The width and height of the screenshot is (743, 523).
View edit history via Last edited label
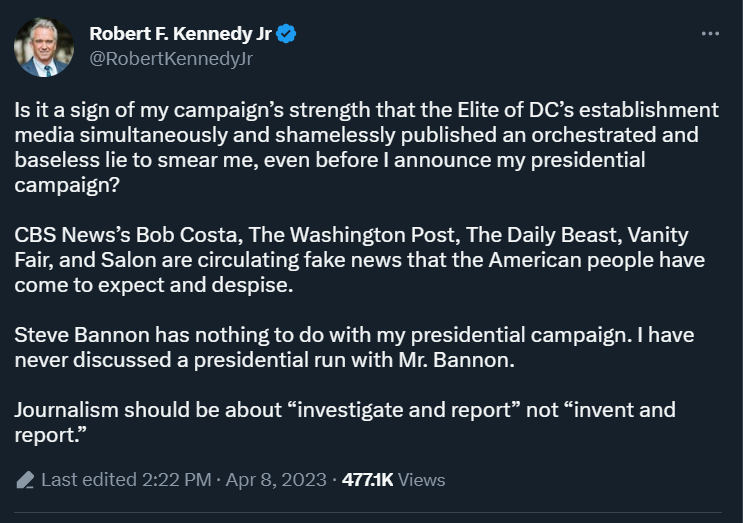click(x=89, y=480)
